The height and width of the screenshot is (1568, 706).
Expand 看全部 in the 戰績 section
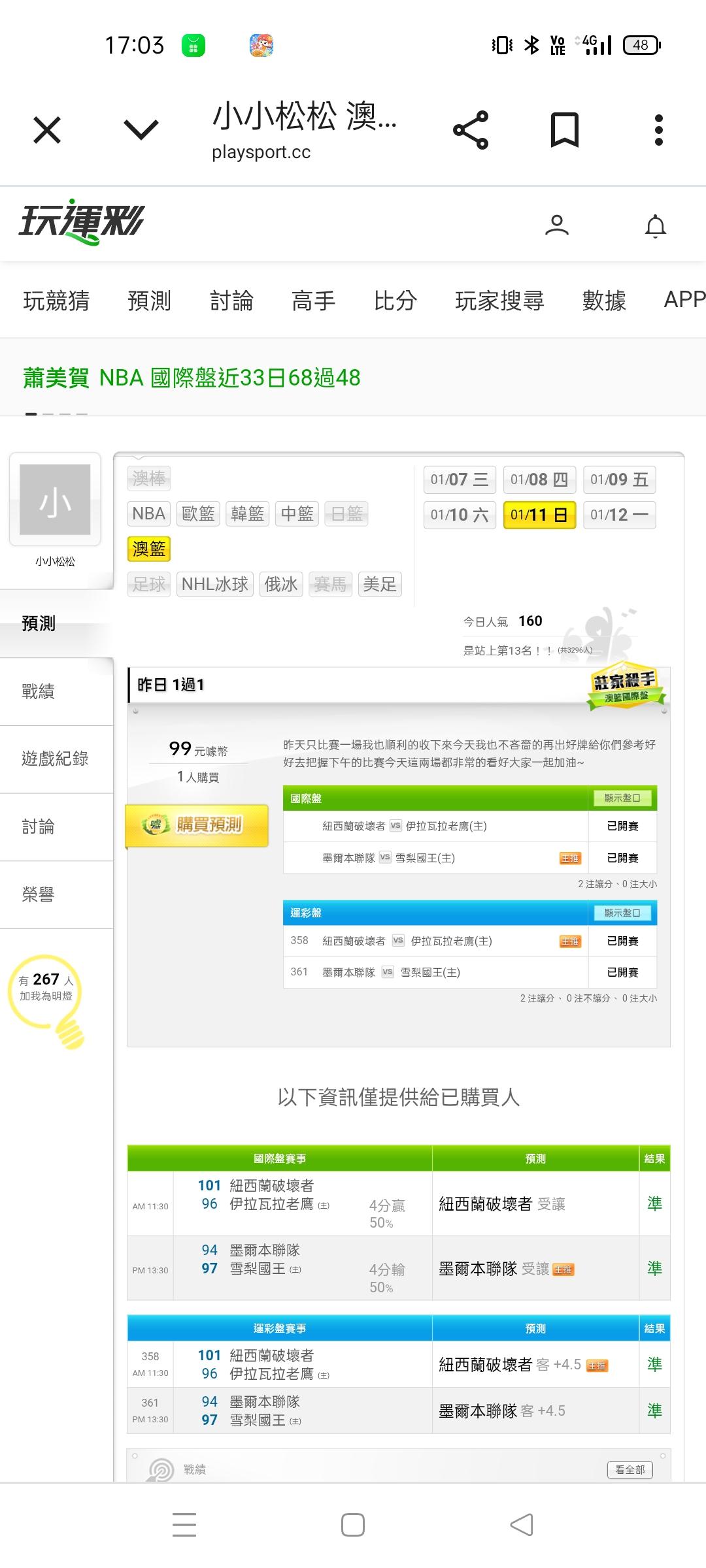click(630, 1469)
